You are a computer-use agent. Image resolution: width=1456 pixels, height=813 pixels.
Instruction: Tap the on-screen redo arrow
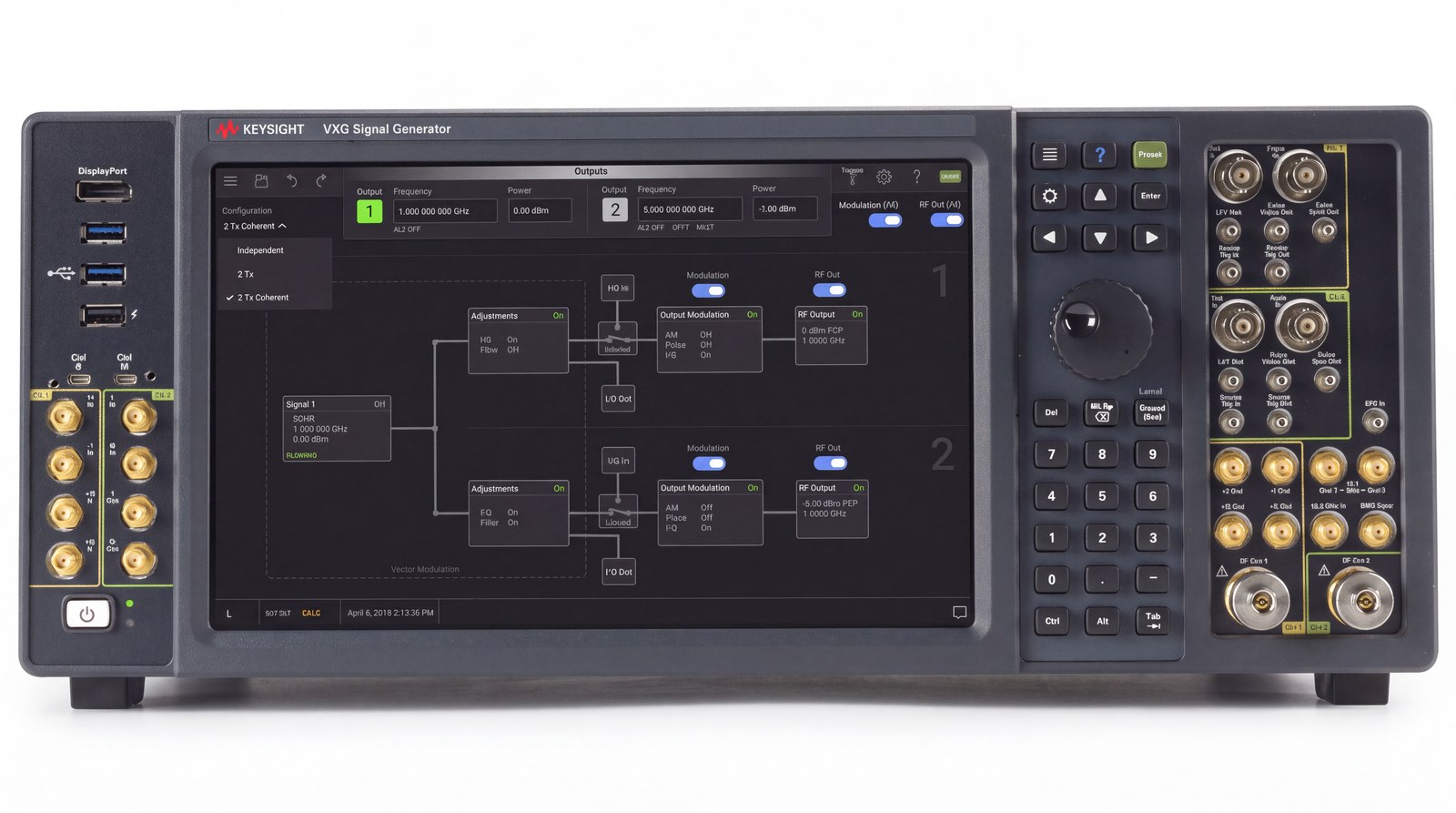point(321,181)
